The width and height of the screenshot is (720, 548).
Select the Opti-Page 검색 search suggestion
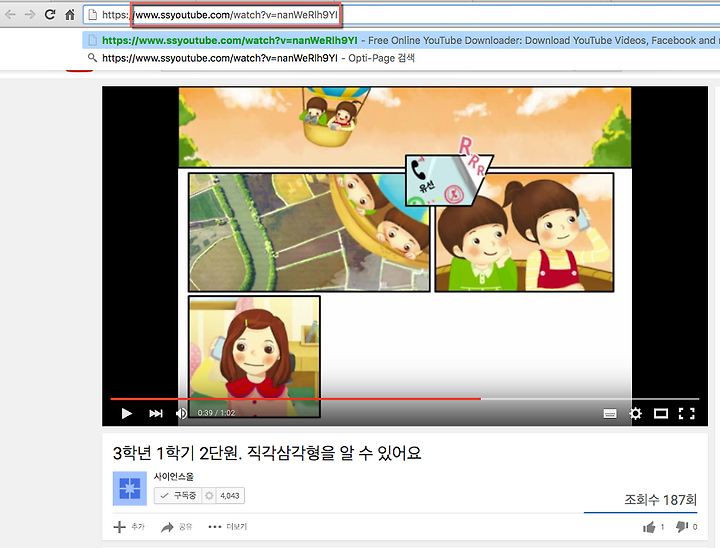(401, 58)
